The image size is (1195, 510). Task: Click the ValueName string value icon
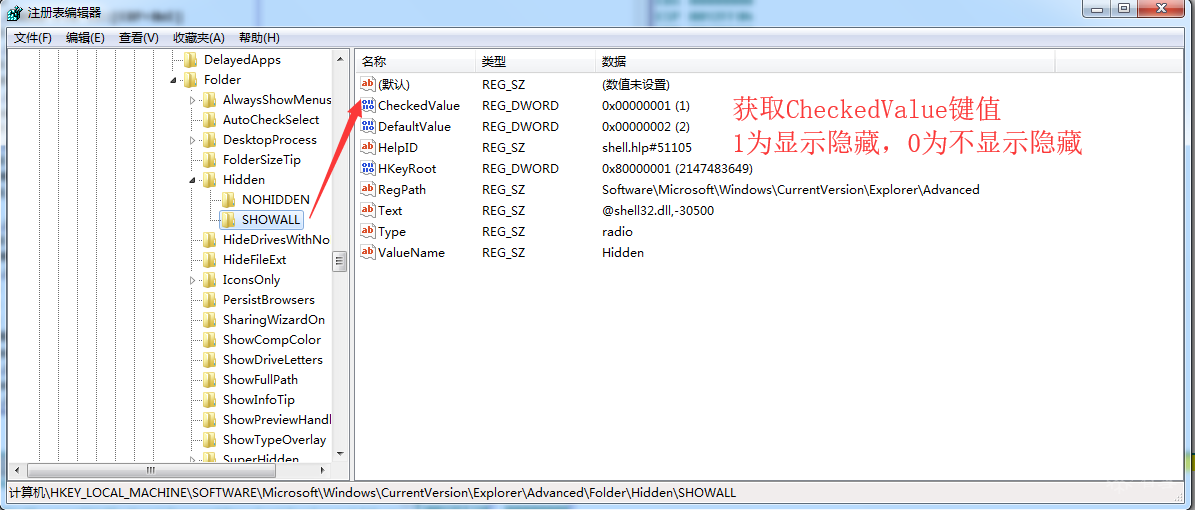tap(367, 252)
